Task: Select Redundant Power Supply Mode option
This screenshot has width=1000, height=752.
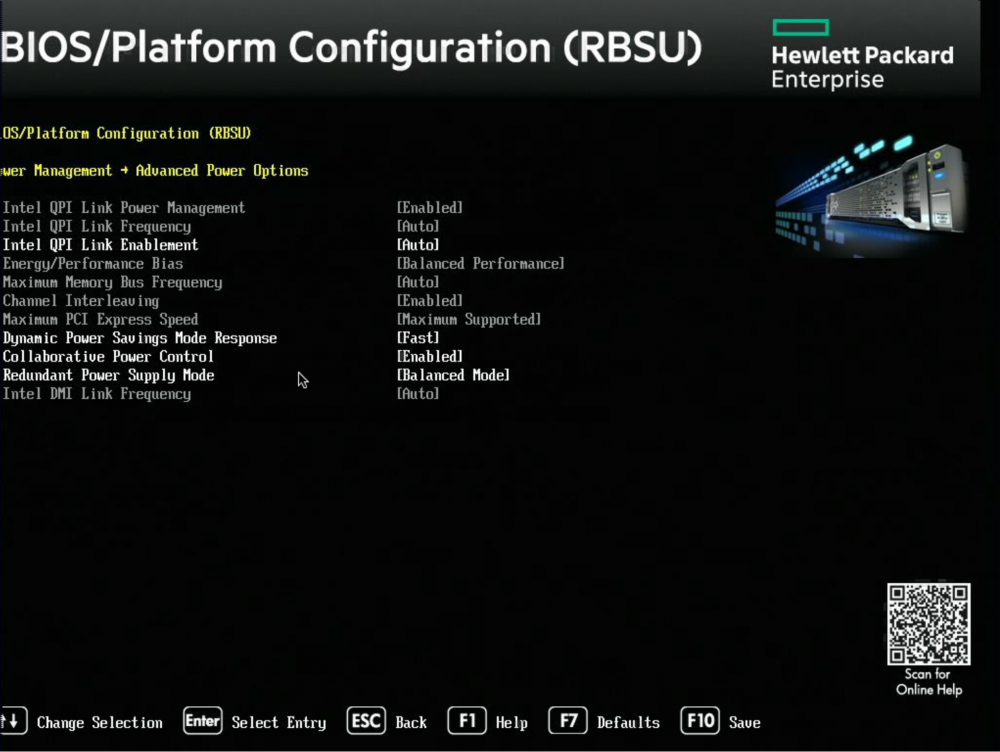Action: [108, 375]
